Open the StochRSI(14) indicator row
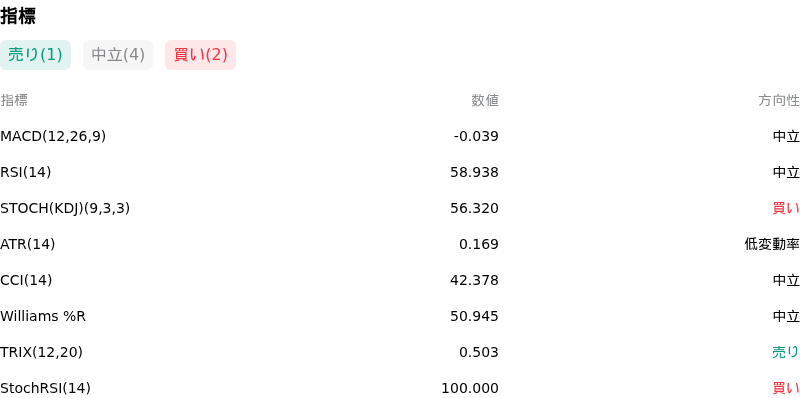 (x=400, y=388)
